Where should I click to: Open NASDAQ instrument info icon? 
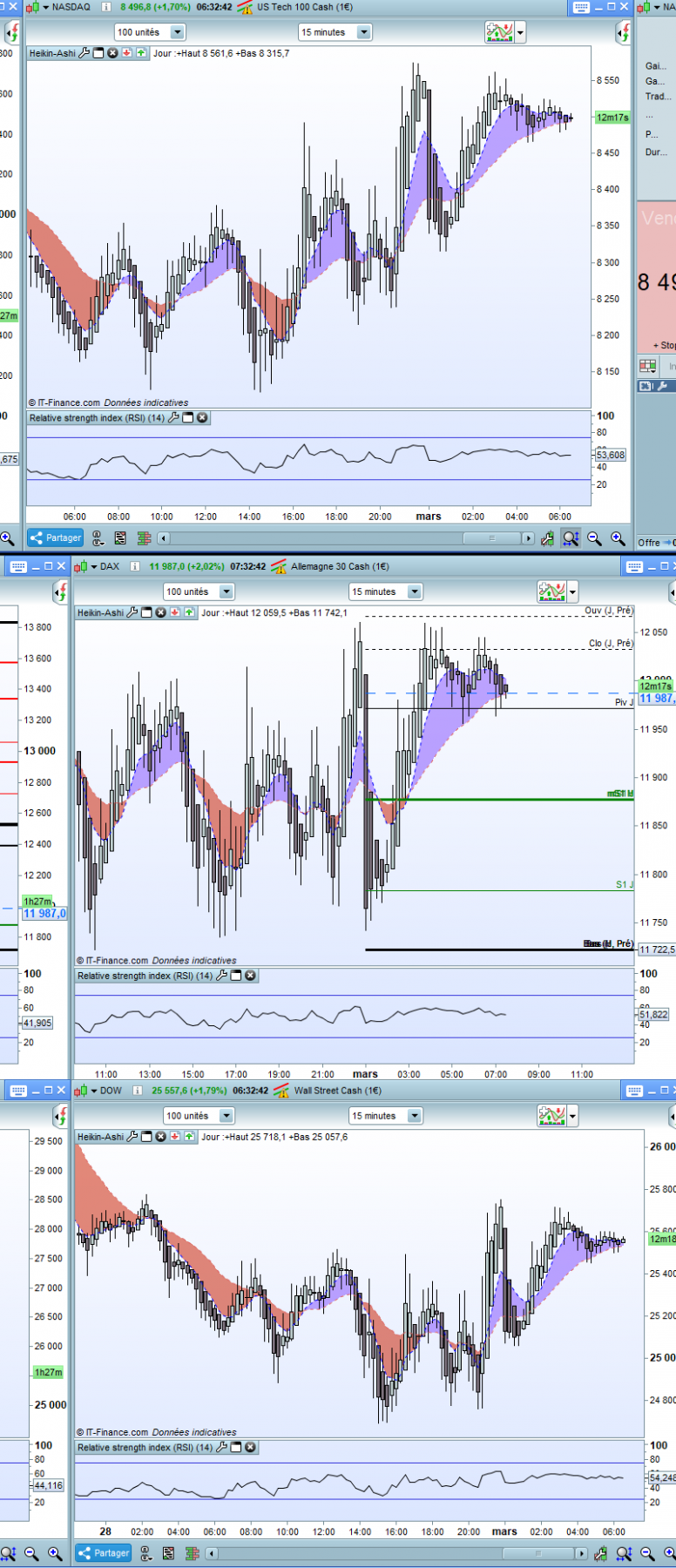106,7
